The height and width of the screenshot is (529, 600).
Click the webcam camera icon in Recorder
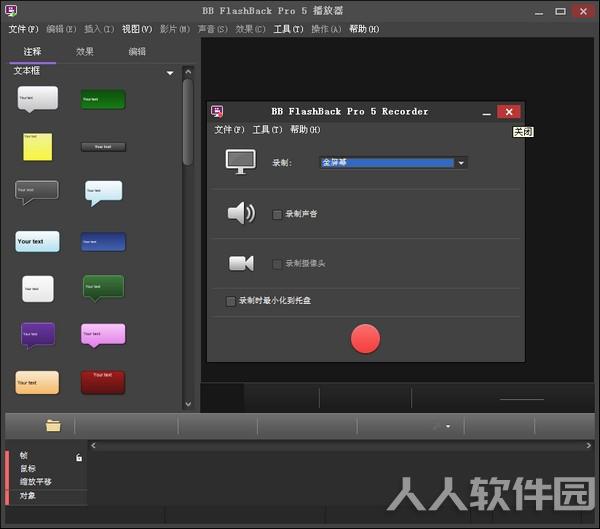click(241, 263)
